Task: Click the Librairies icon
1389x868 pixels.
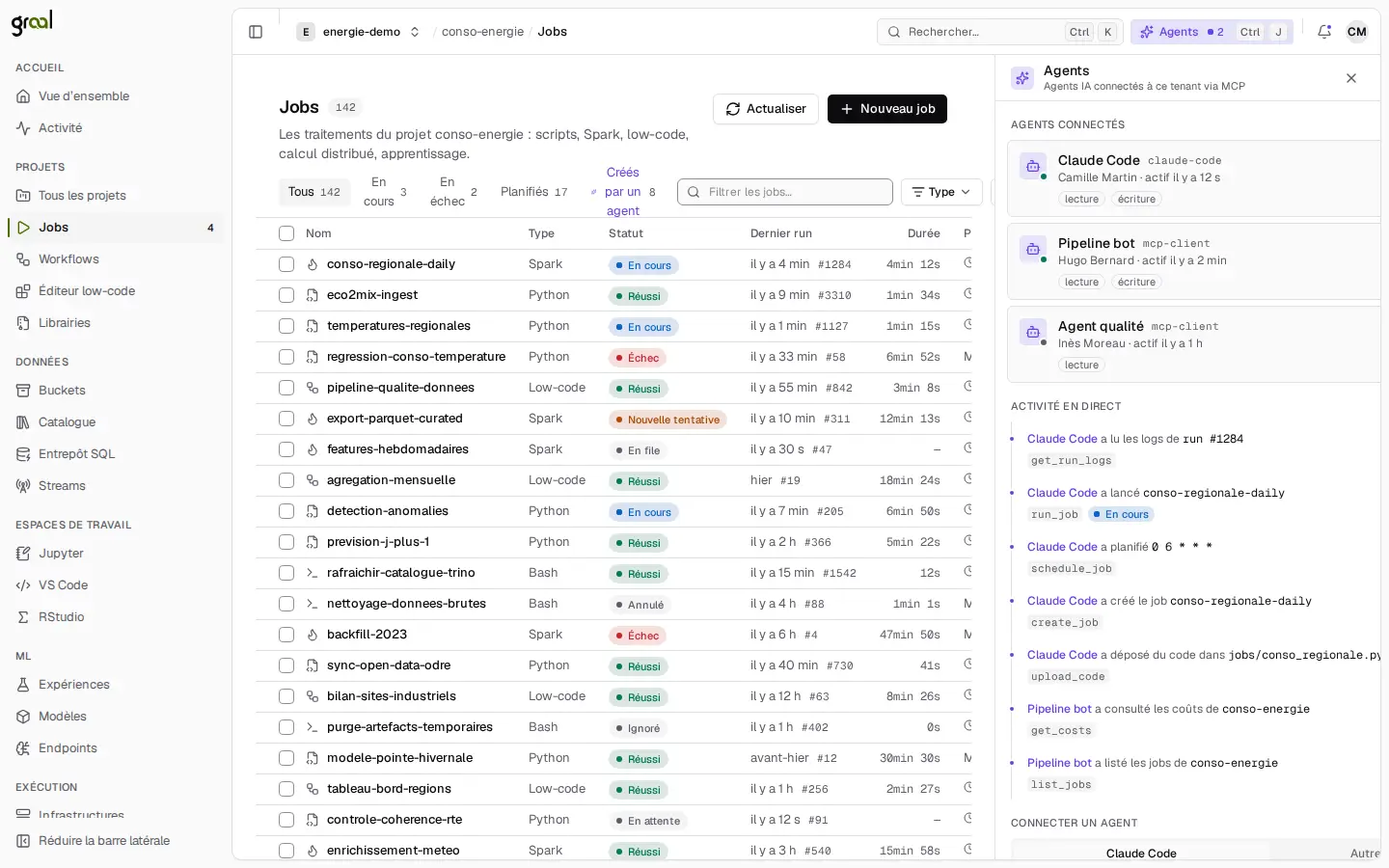Action: coord(23,323)
